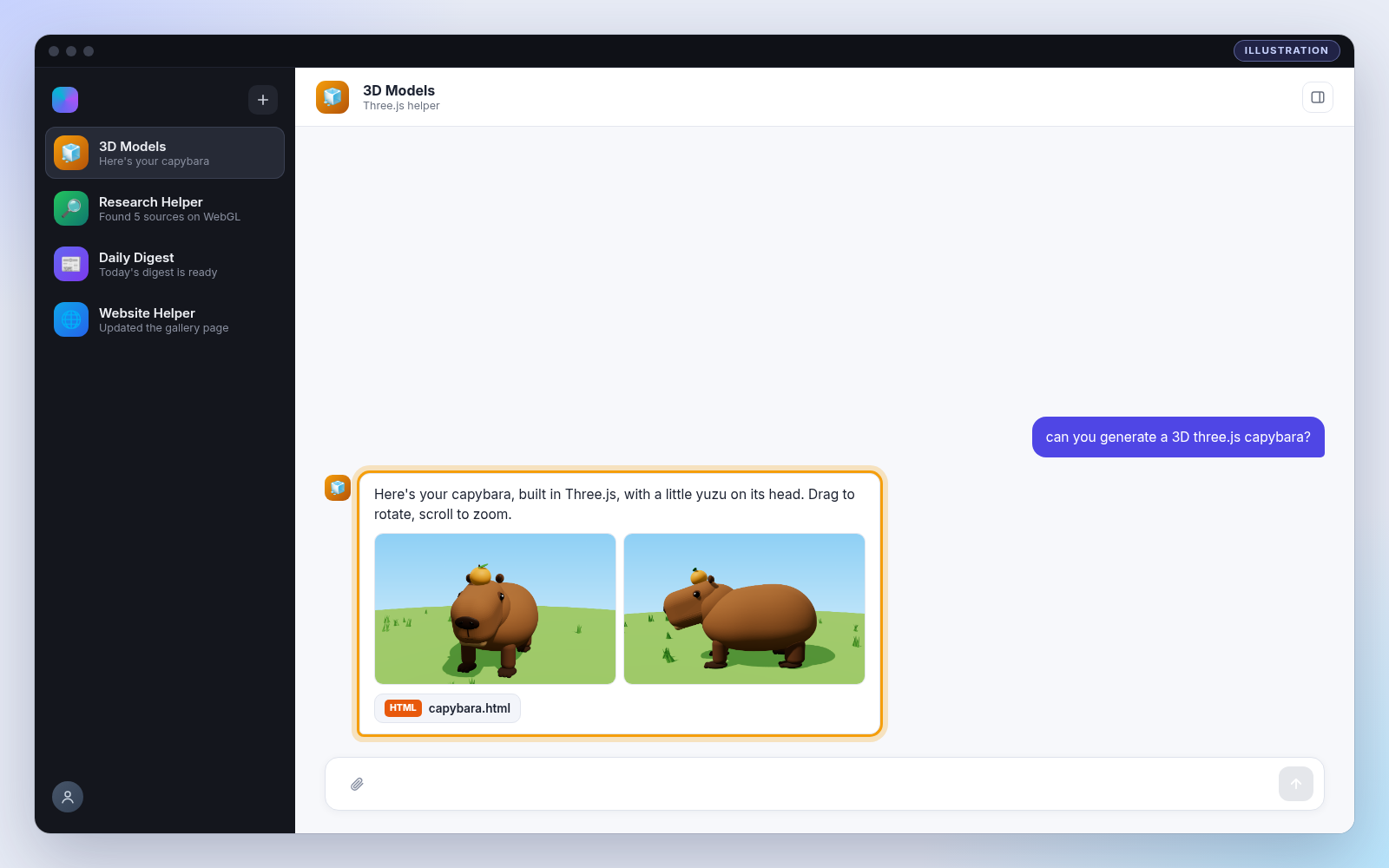The height and width of the screenshot is (868, 1389).
Task: Open the Website Helper conversation
Action: (x=165, y=319)
